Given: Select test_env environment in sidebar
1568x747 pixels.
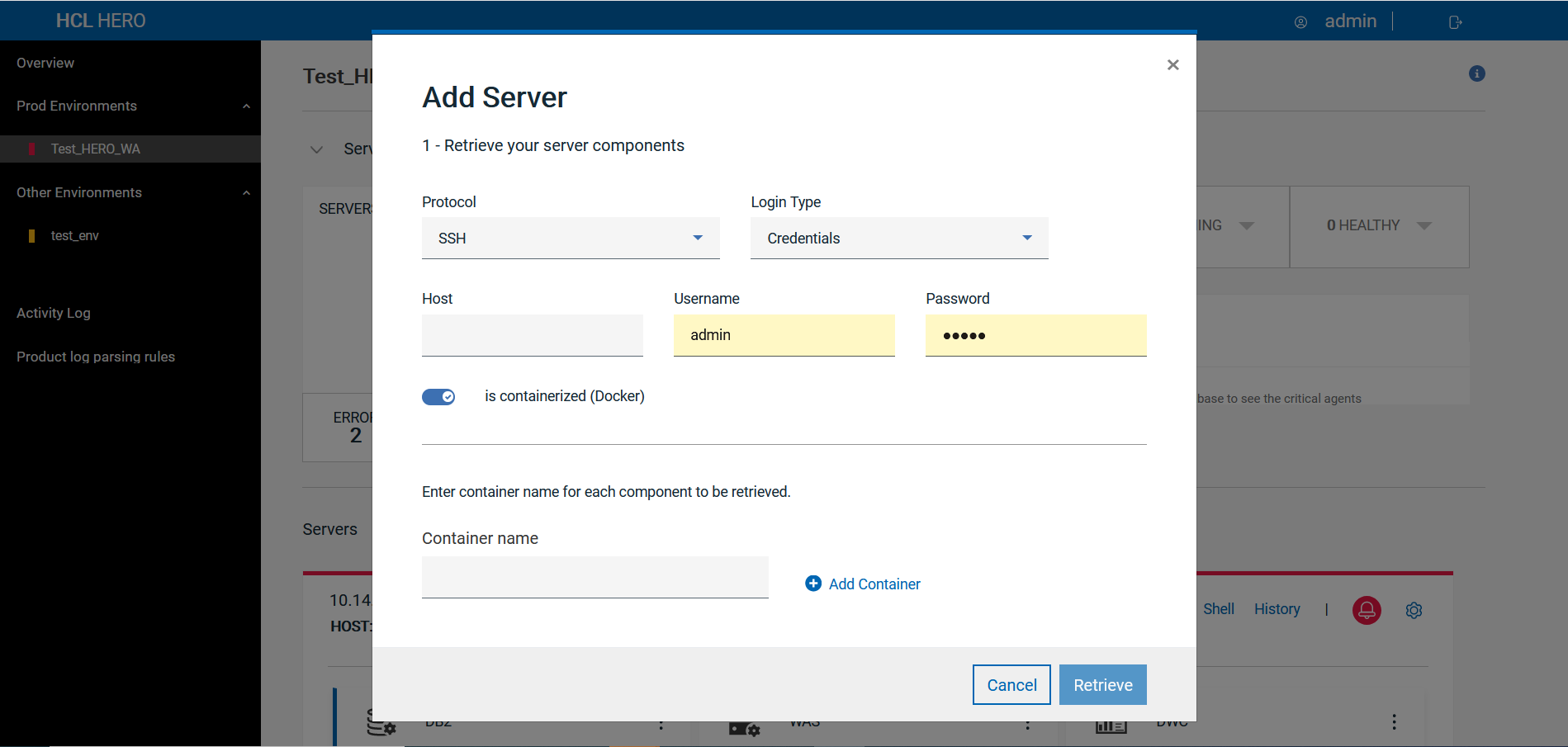Looking at the screenshot, I should tap(74, 236).
